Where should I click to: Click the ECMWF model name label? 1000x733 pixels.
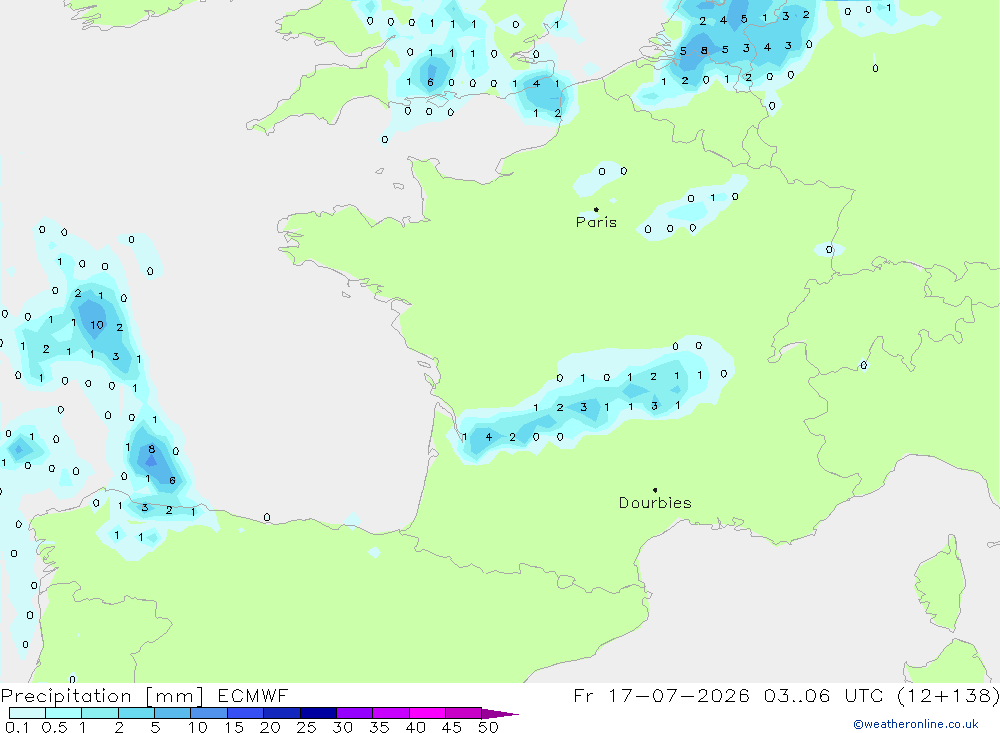pos(253,696)
